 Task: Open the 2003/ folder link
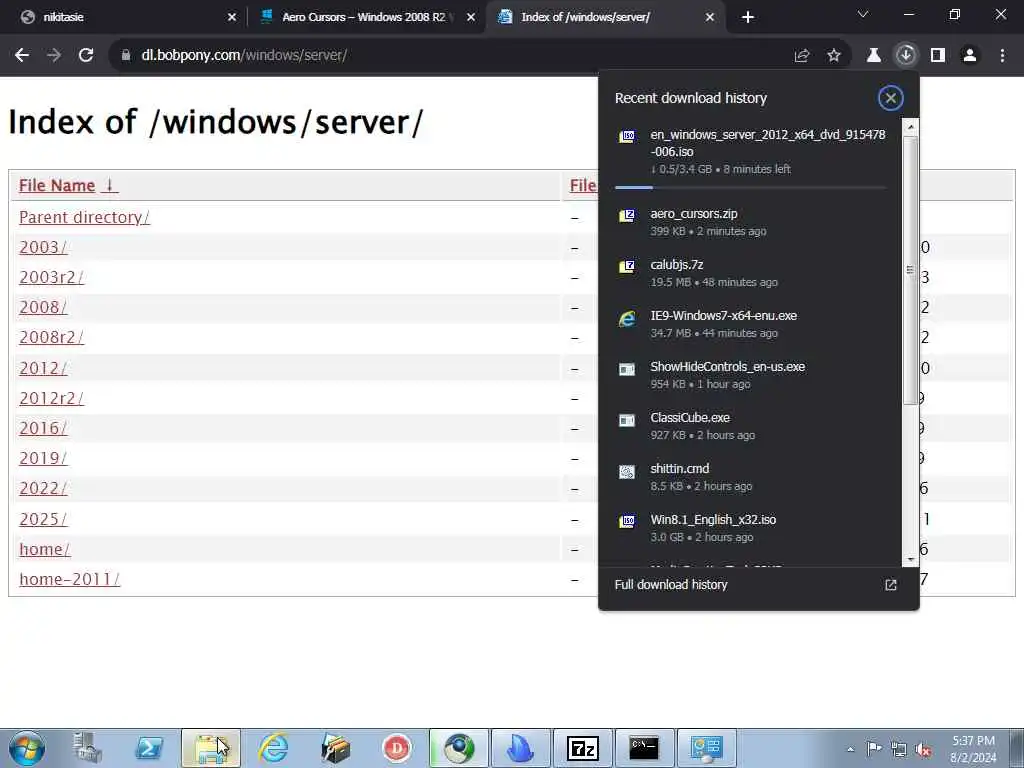pyautogui.click(x=43, y=248)
